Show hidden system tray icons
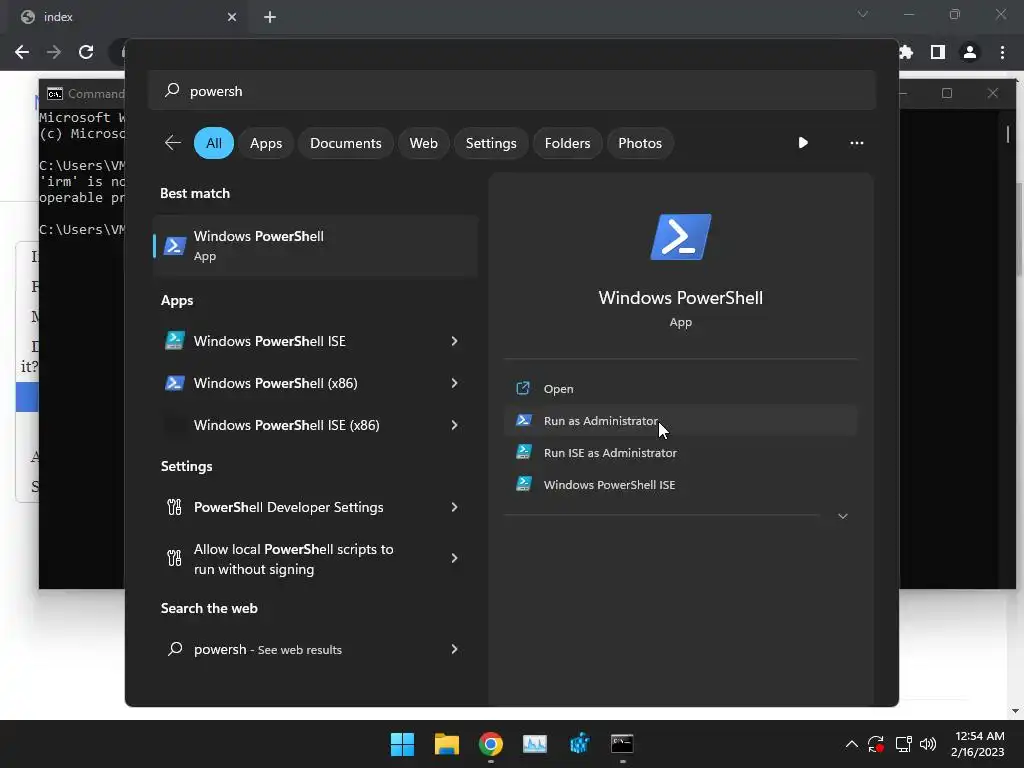The width and height of the screenshot is (1024, 768). pos(852,744)
